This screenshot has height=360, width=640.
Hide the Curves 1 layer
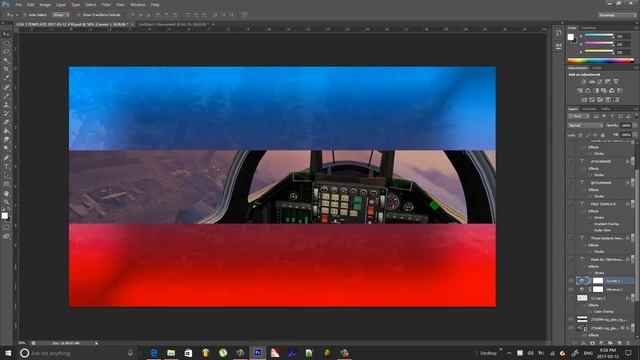pyautogui.click(x=571, y=280)
